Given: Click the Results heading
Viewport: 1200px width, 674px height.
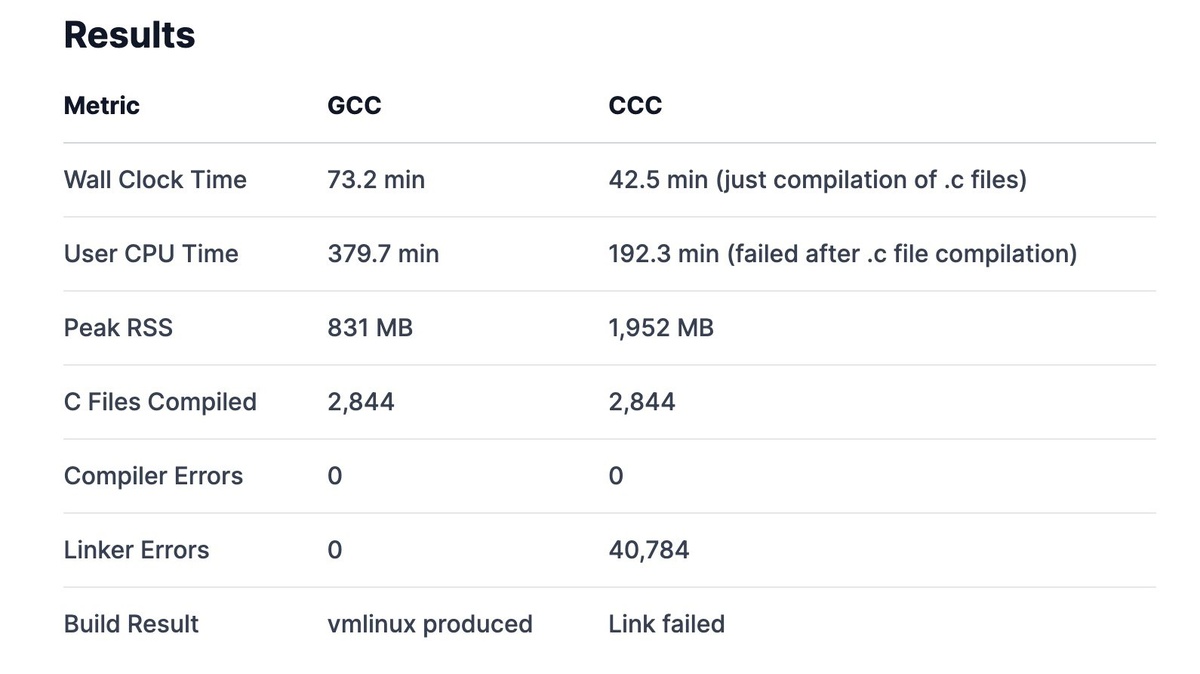Looking at the screenshot, I should [129, 35].
